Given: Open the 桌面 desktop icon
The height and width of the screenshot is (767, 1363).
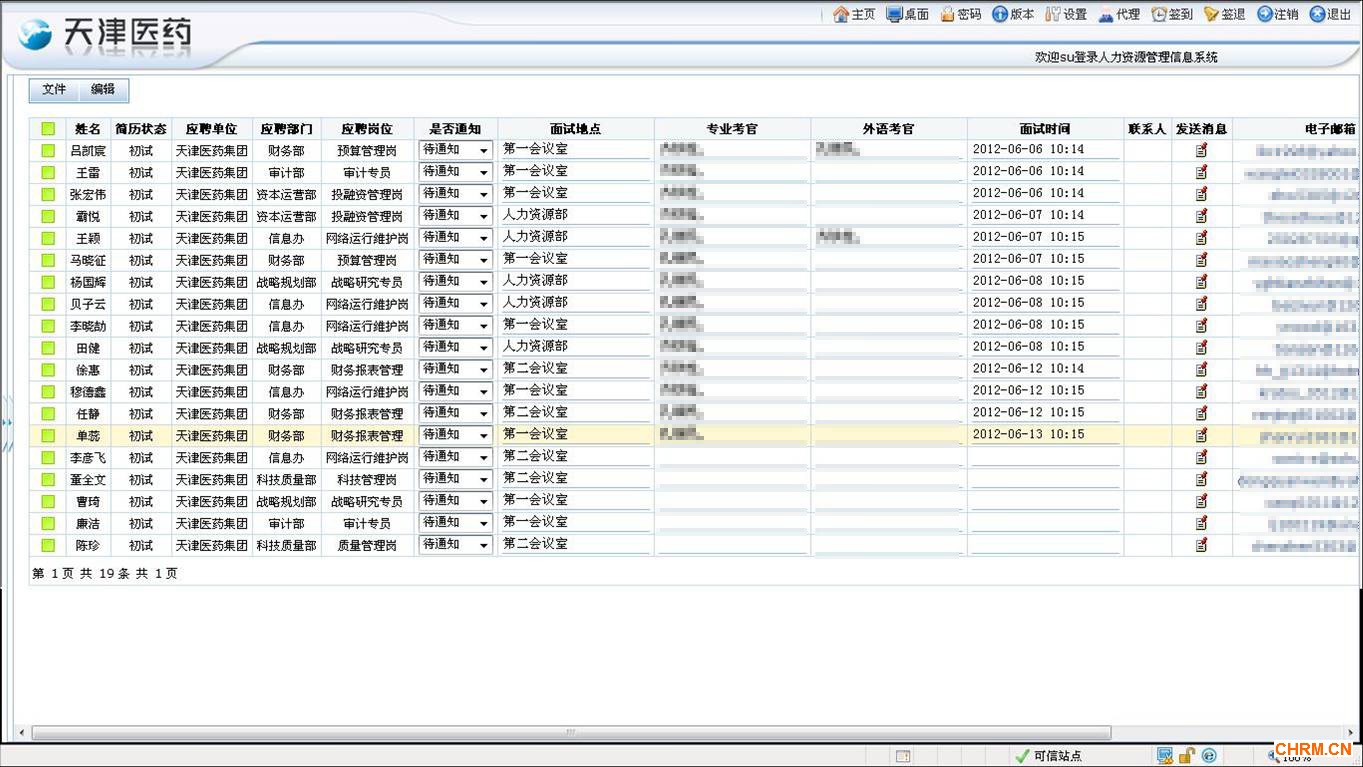Looking at the screenshot, I should [894, 15].
